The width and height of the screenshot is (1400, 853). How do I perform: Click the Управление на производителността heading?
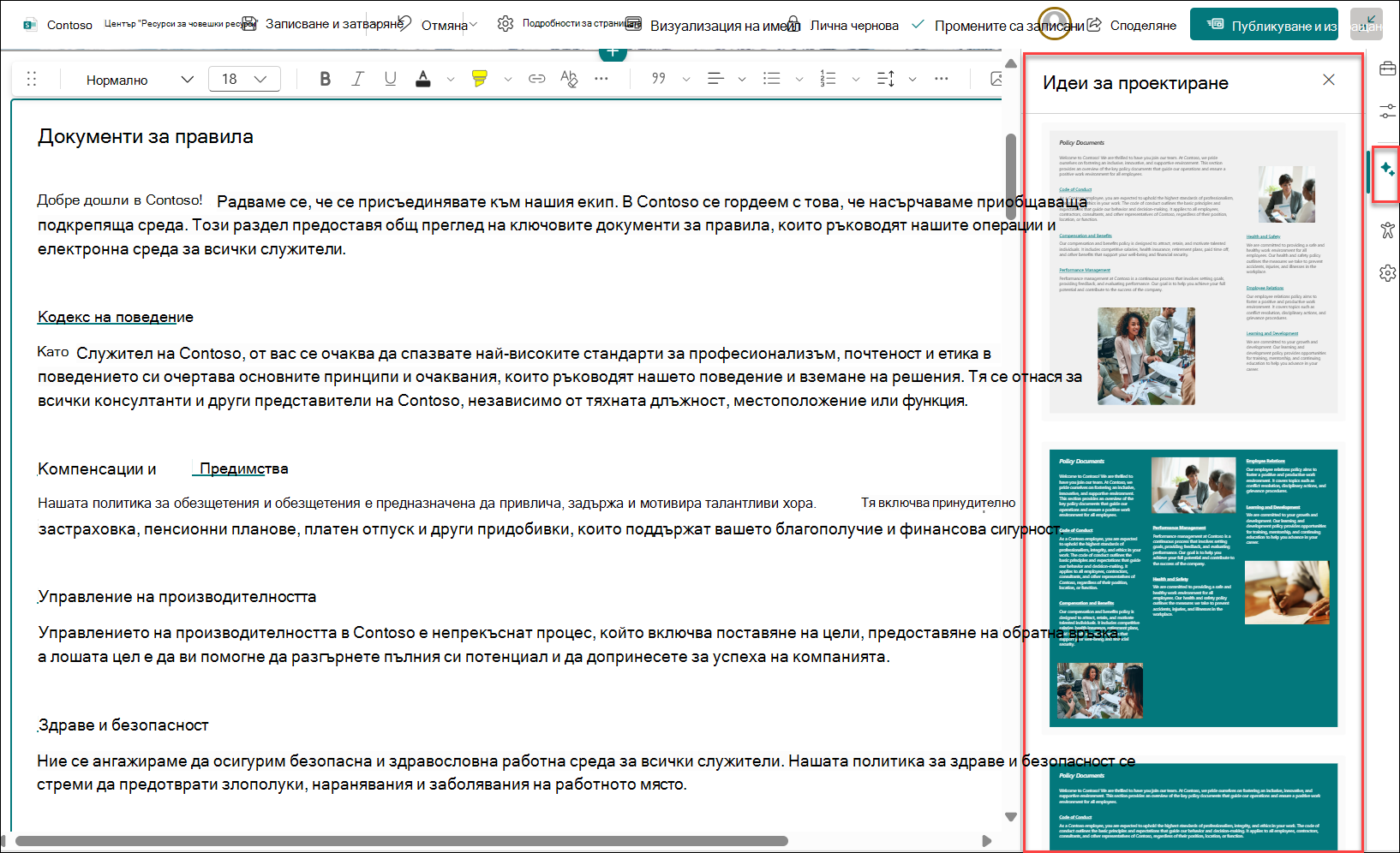[177, 597]
